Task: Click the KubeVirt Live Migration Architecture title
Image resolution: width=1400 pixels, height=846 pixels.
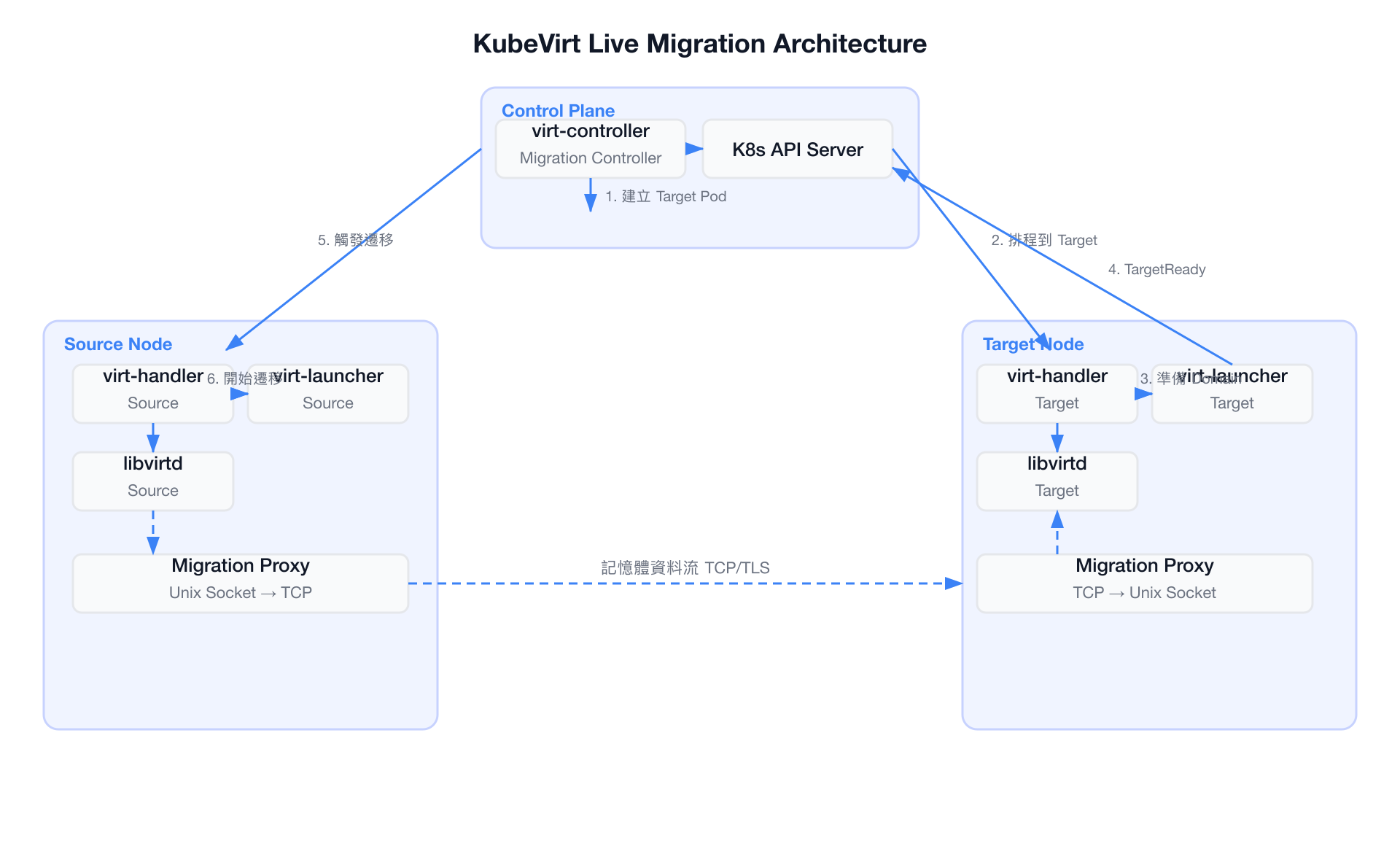Action: pyautogui.click(x=700, y=44)
